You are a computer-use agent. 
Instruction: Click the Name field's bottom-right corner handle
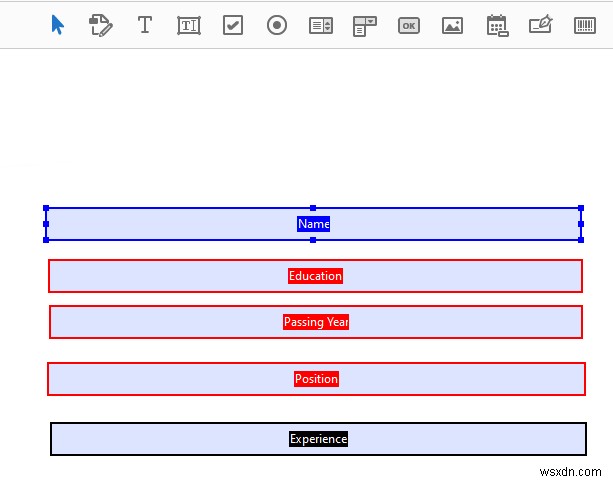pos(581,240)
